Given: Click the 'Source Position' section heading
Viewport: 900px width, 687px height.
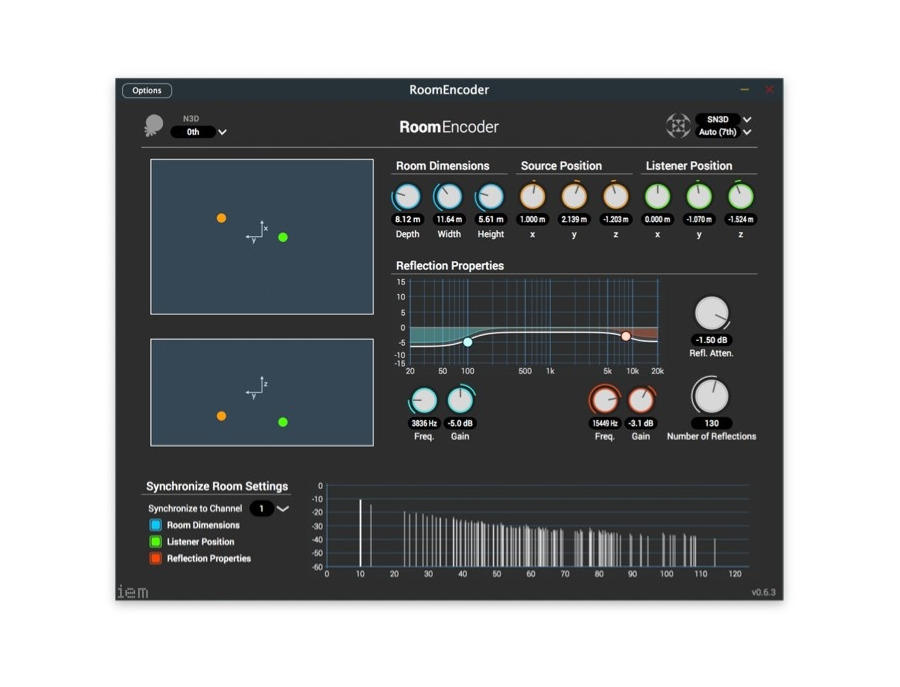Looking at the screenshot, I should click(561, 166).
